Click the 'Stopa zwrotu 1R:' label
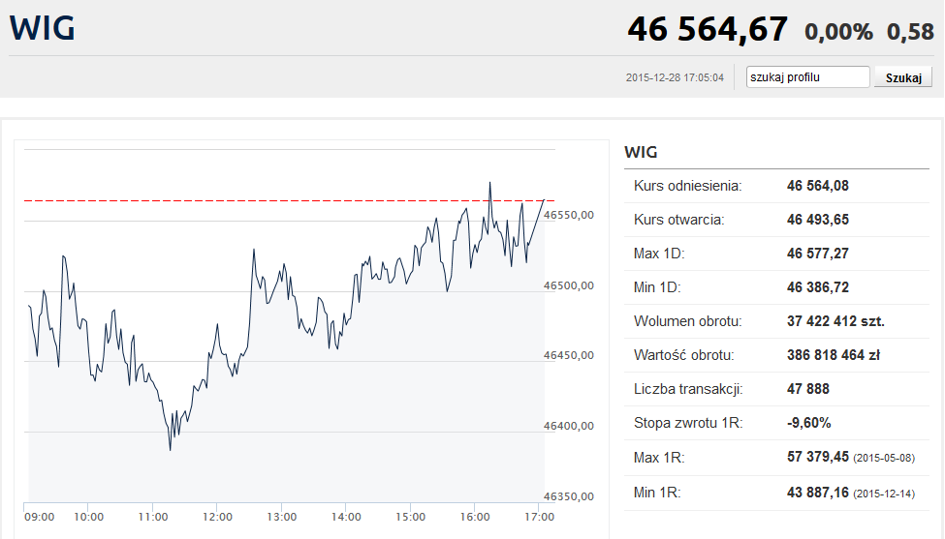 pos(688,423)
